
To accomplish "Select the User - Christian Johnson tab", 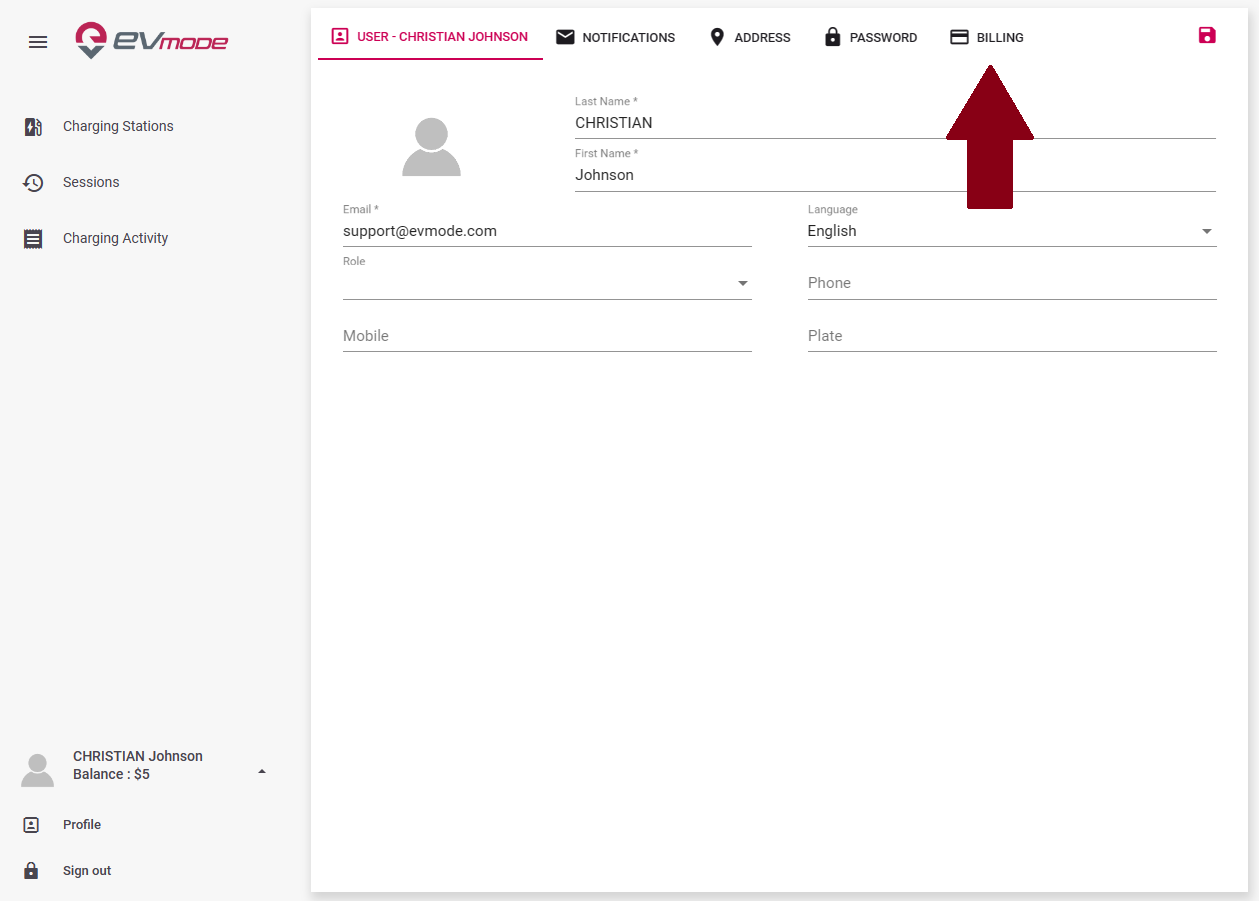I will (430, 37).
